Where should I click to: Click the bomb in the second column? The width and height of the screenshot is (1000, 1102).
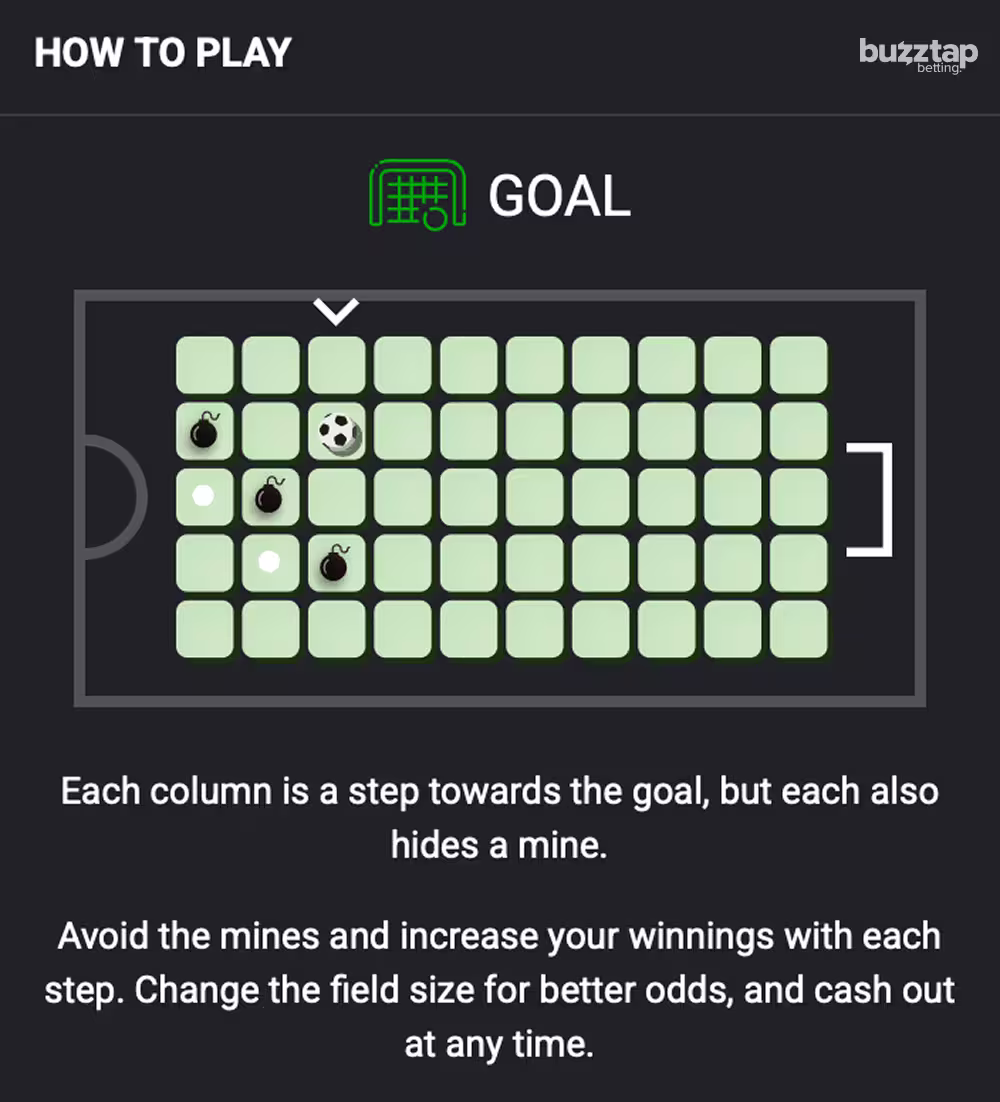[x=270, y=497]
